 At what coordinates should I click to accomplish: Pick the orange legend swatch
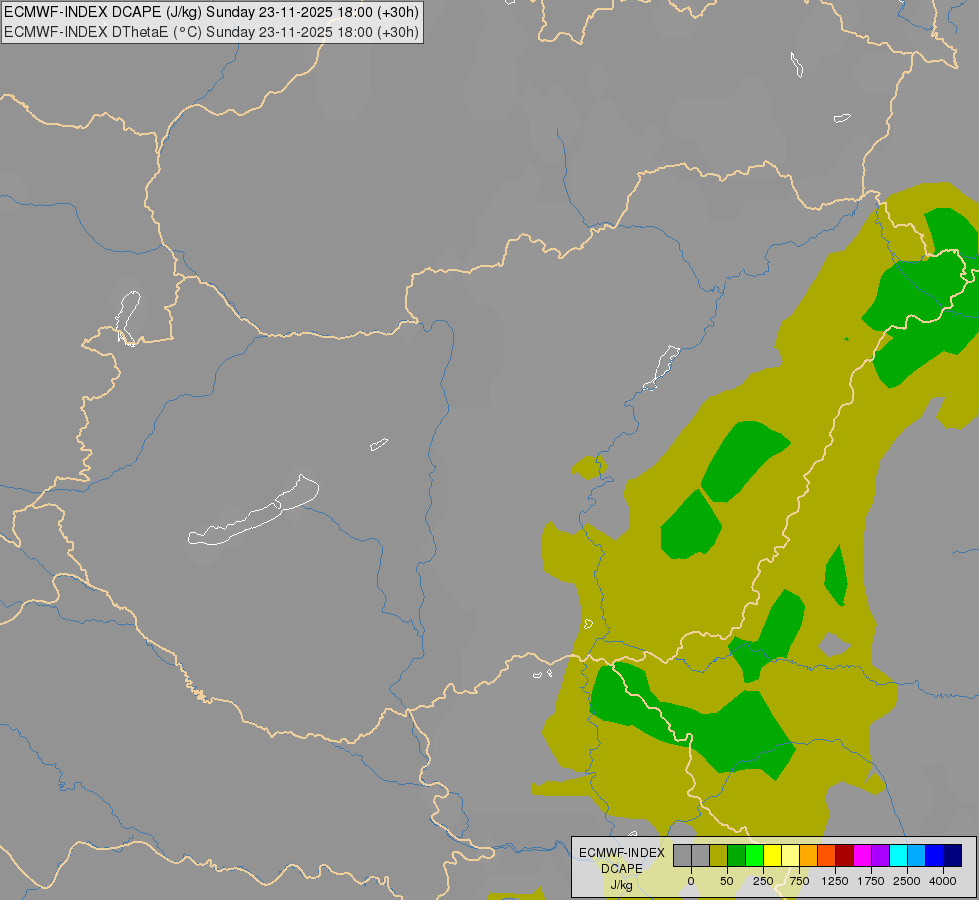(809, 855)
